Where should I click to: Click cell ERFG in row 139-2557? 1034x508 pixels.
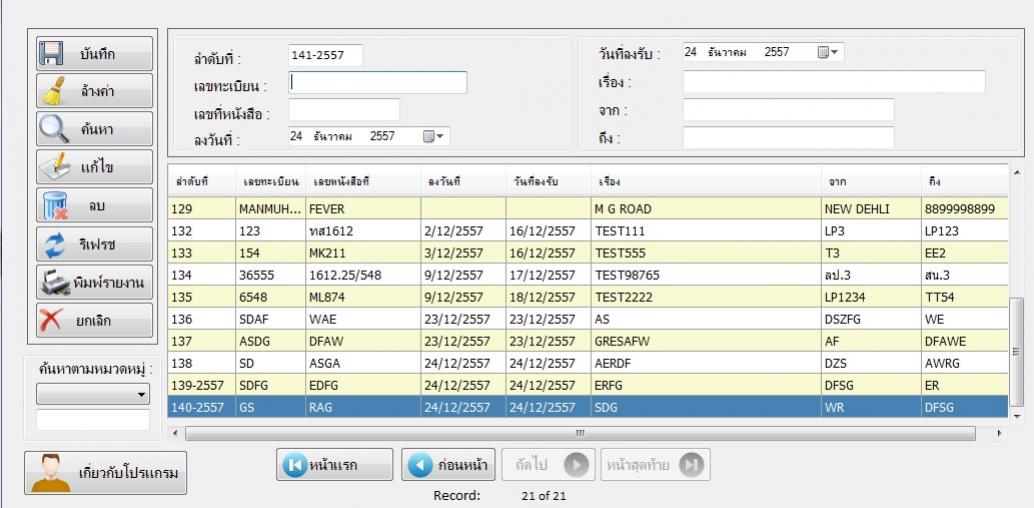point(706,385)
